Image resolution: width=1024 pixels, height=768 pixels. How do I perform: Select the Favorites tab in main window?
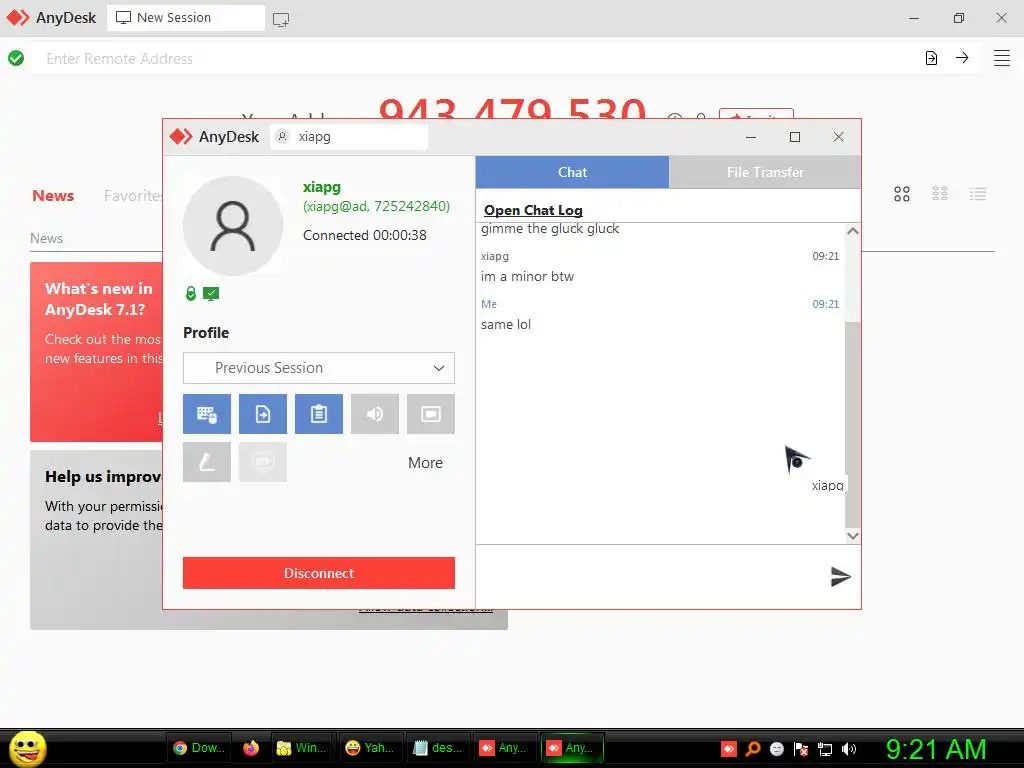point(133,195)
